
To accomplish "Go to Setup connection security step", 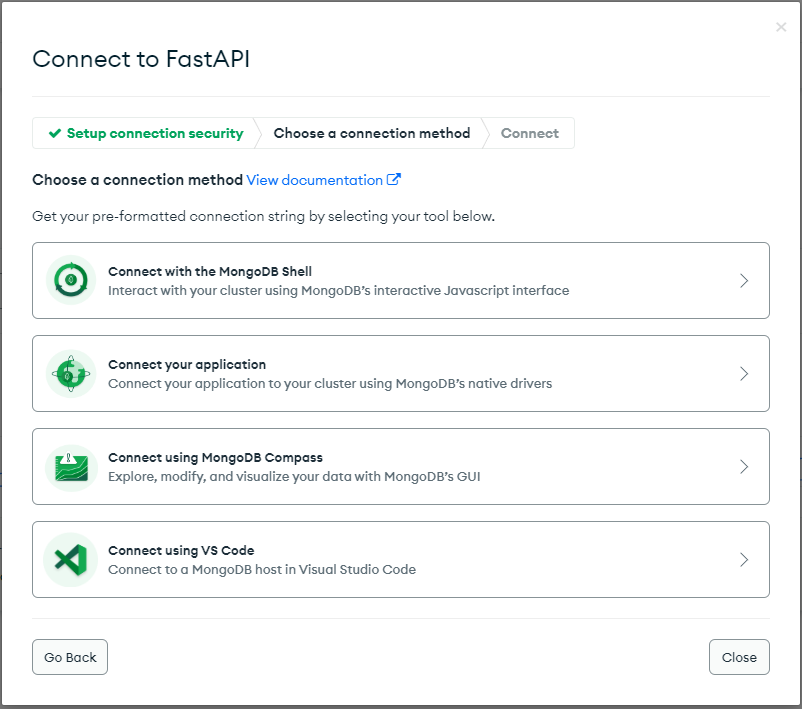I will pyautogui.click(x=146, y=133).
